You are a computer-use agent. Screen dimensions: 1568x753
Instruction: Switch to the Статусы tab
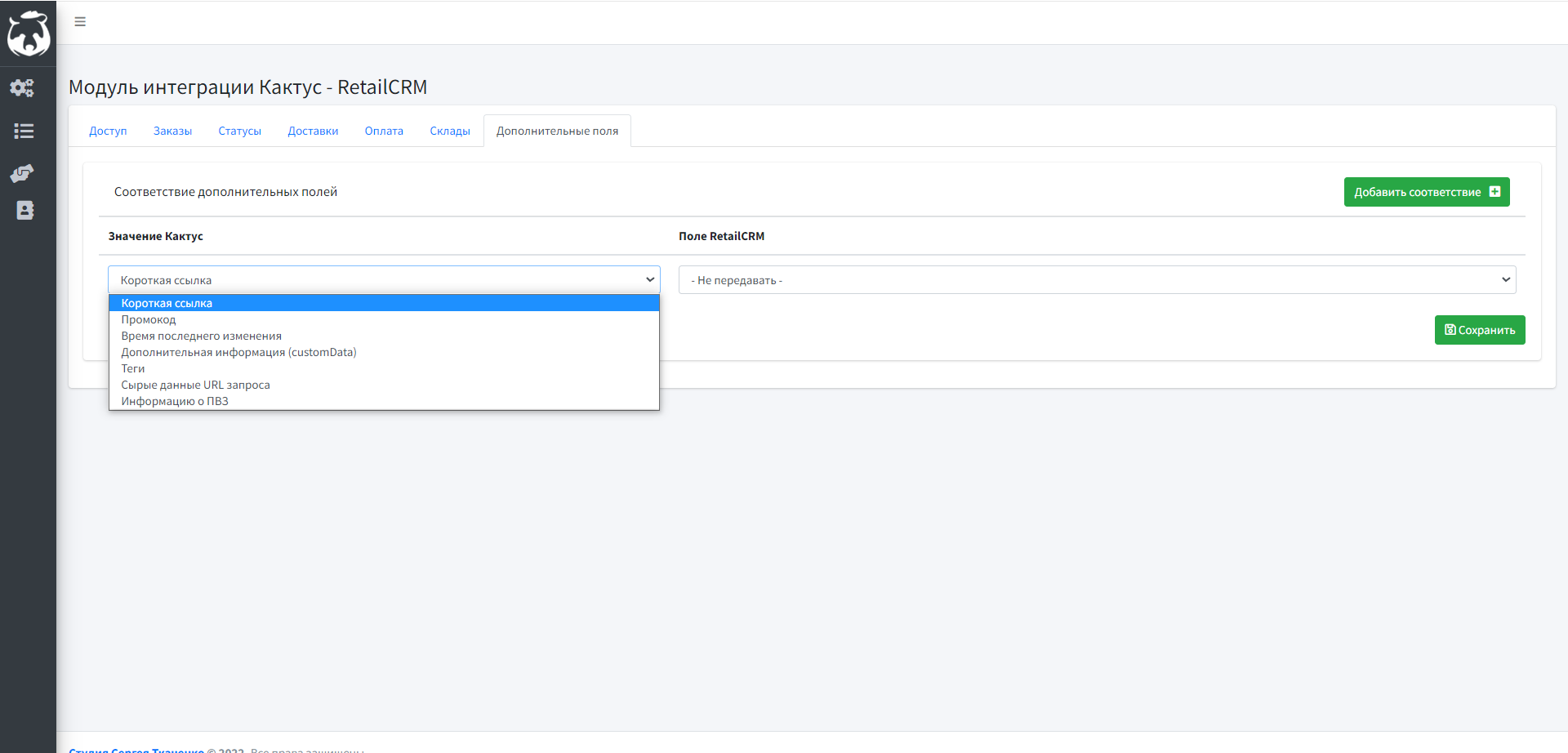pos(239,131)
